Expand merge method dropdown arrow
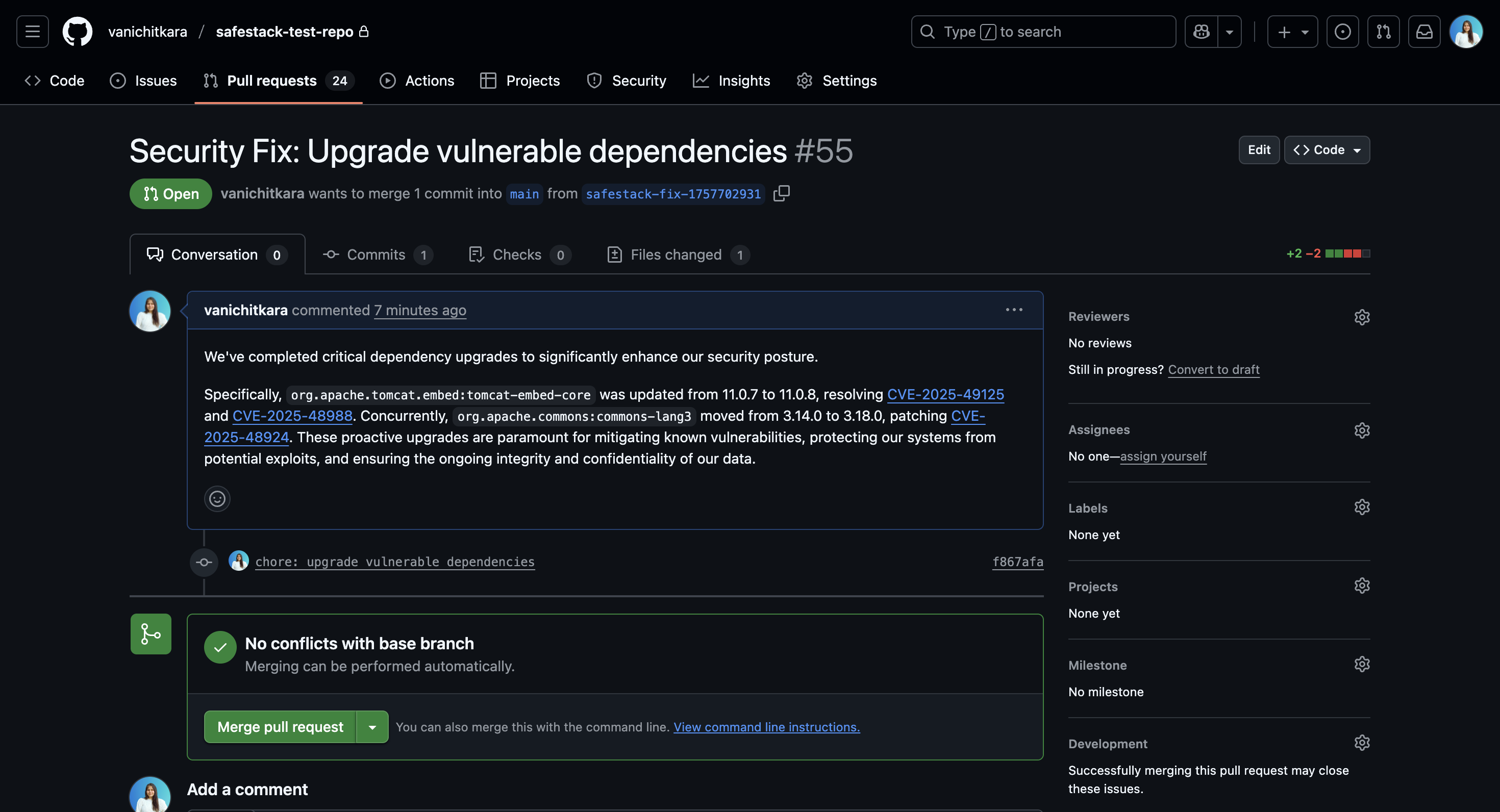Screen dimensions: 1500x812 pyautogui.click(x=372, y=727)
